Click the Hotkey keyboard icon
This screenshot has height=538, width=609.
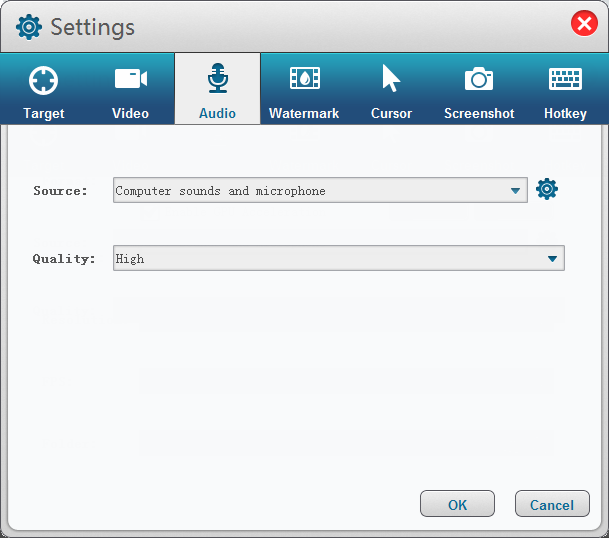click(x=565, y=79)
